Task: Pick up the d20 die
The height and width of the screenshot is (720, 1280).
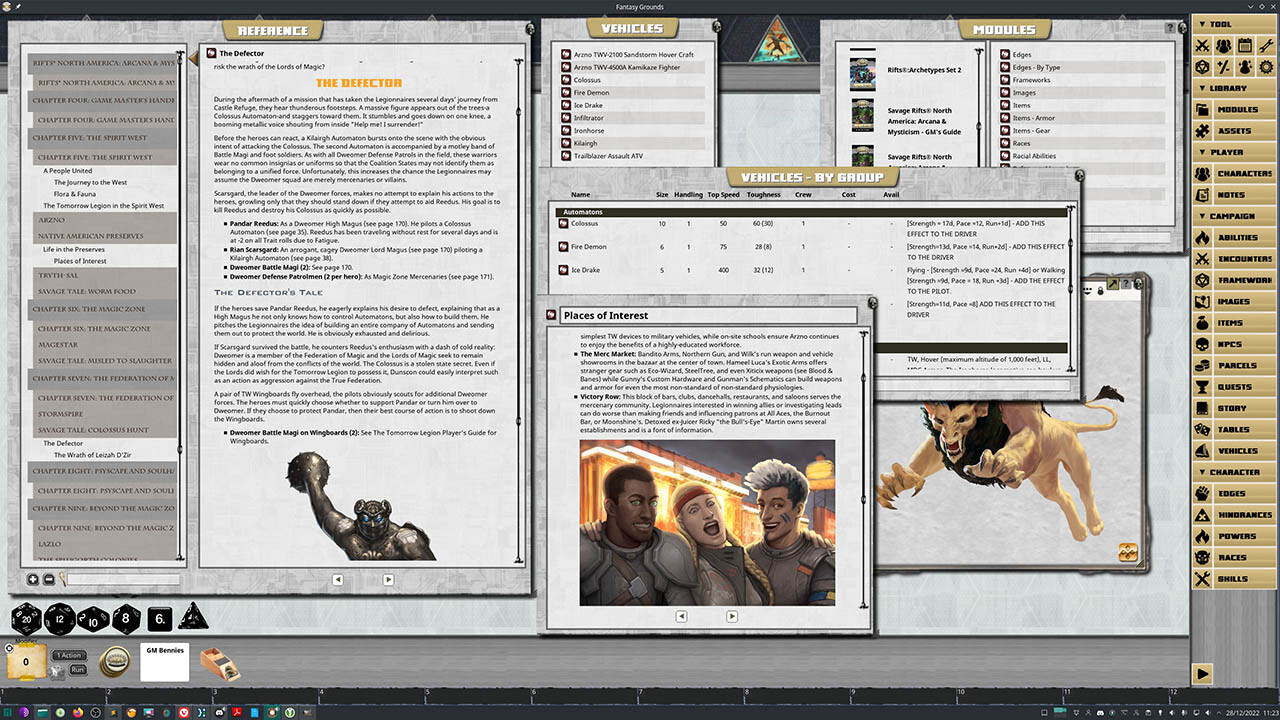Action: (26, 619)
